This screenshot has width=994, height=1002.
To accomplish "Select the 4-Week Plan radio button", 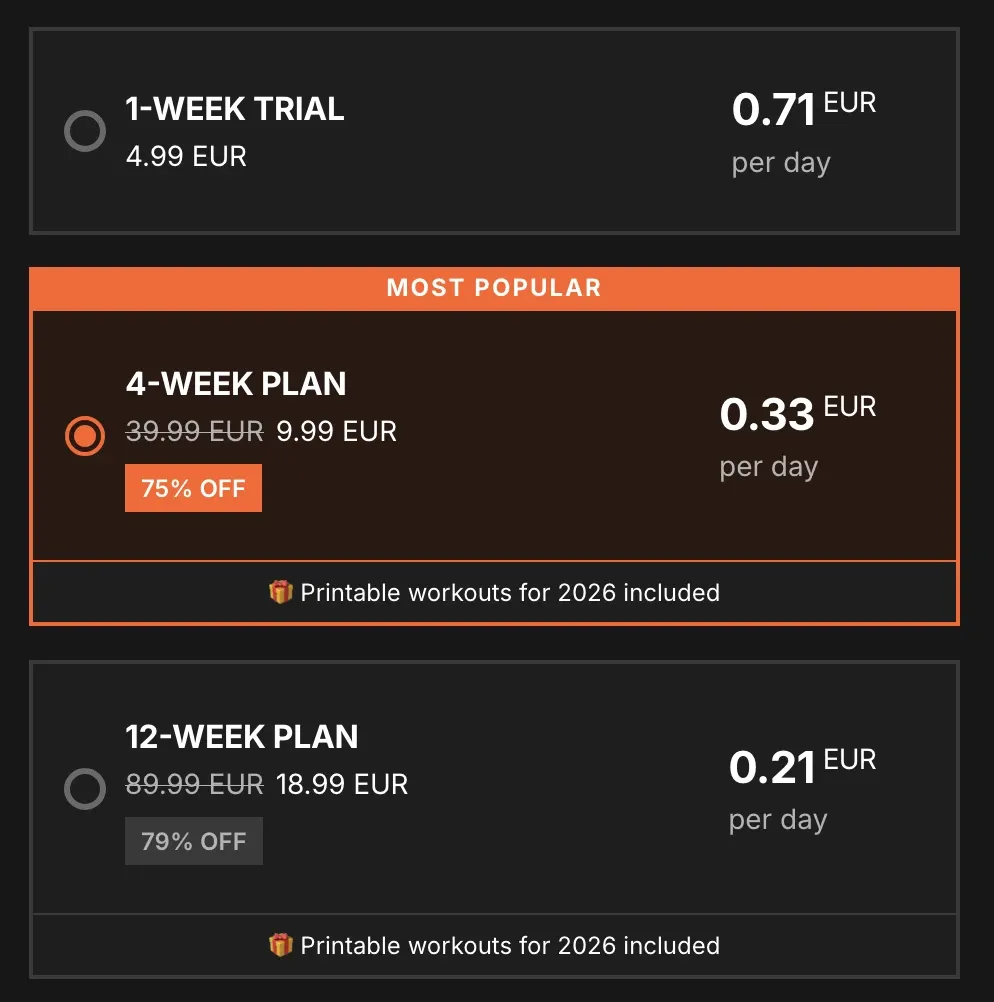I will pos(85,435).
